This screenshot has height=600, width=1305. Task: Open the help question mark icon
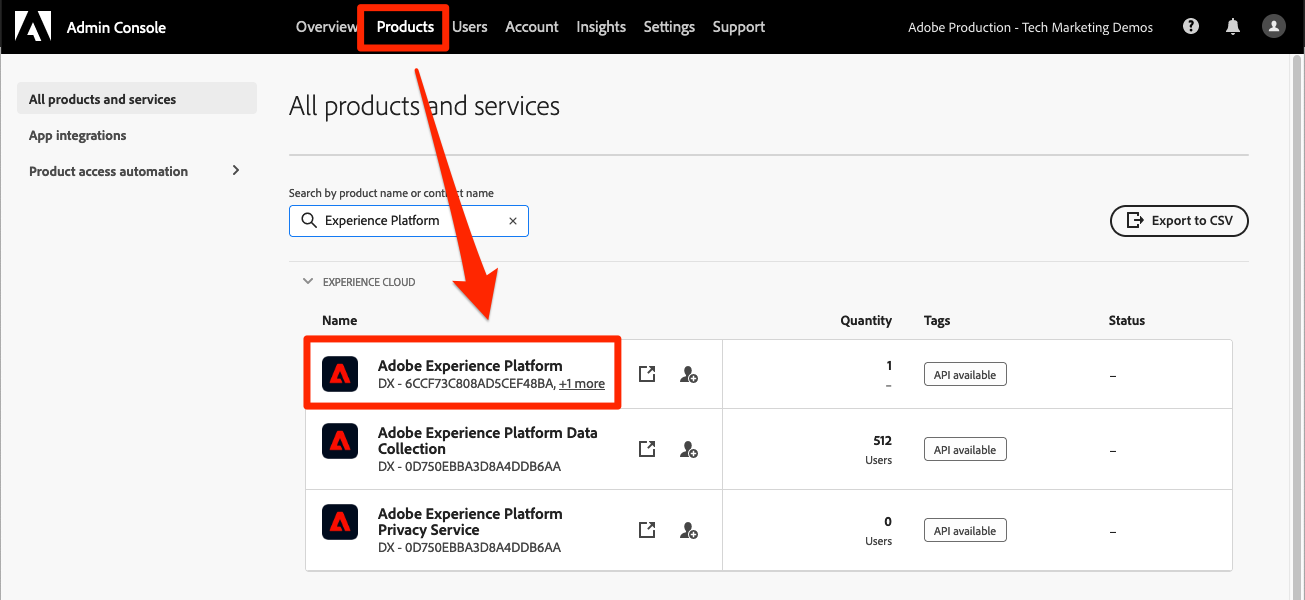tap(1190, 27)
